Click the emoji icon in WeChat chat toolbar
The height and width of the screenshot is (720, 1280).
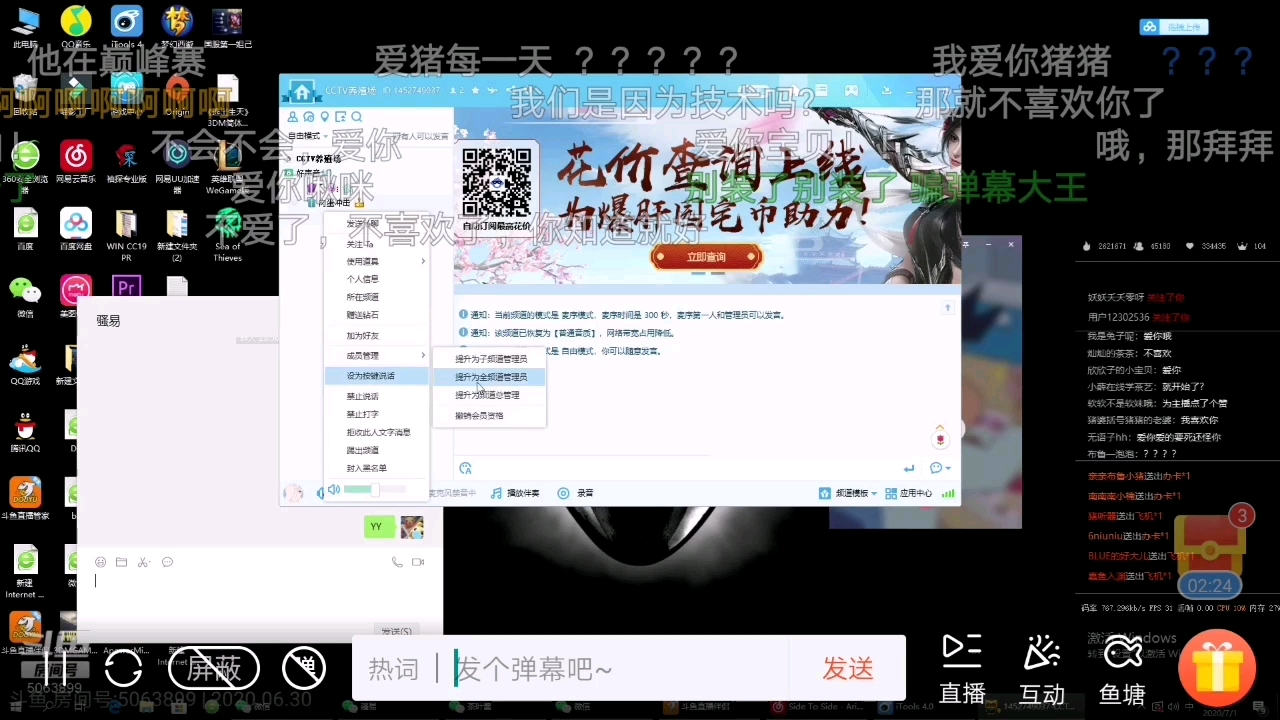point(100,562)
